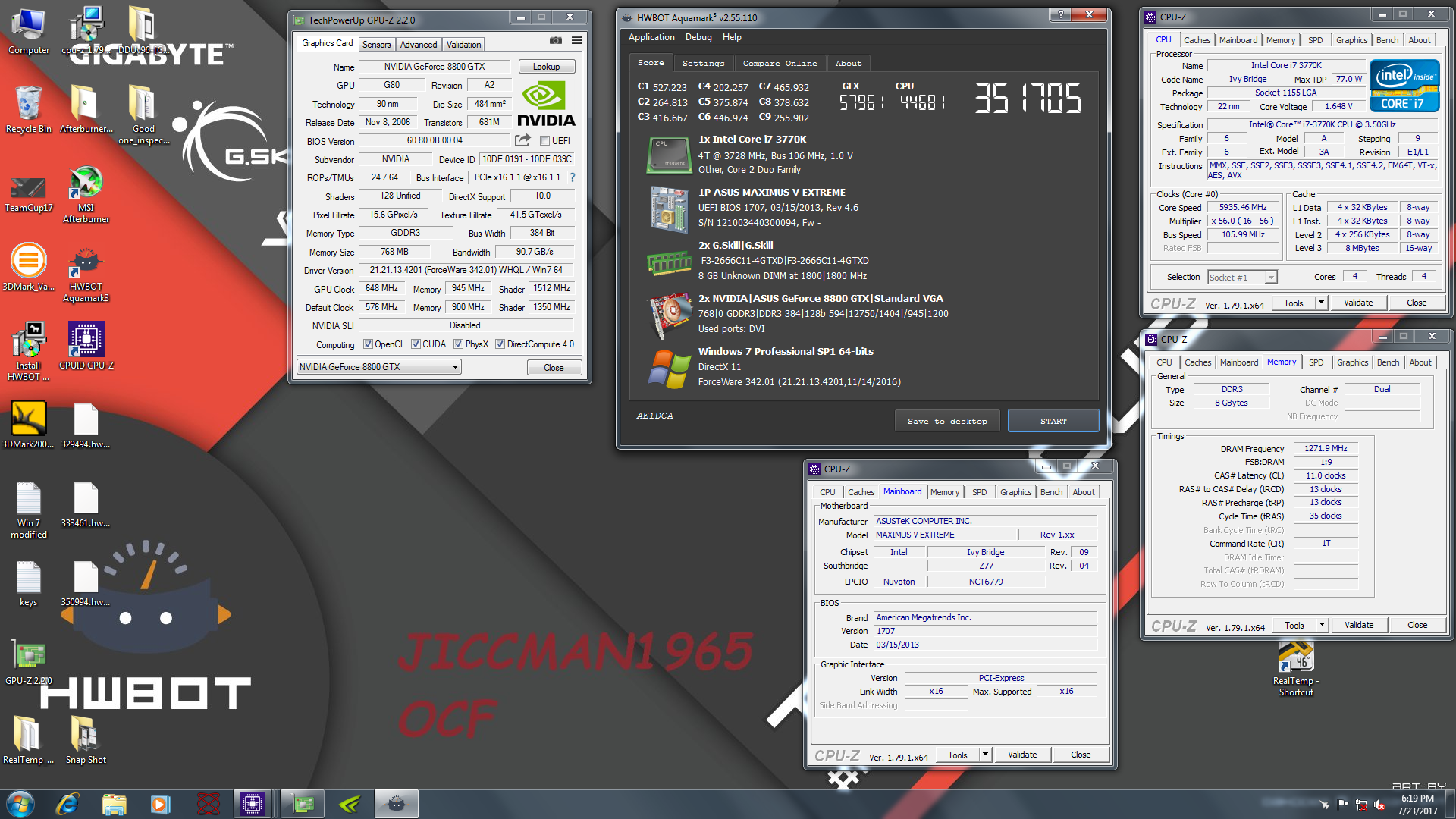Select the Recycle Bin icon

click(29, 109)
